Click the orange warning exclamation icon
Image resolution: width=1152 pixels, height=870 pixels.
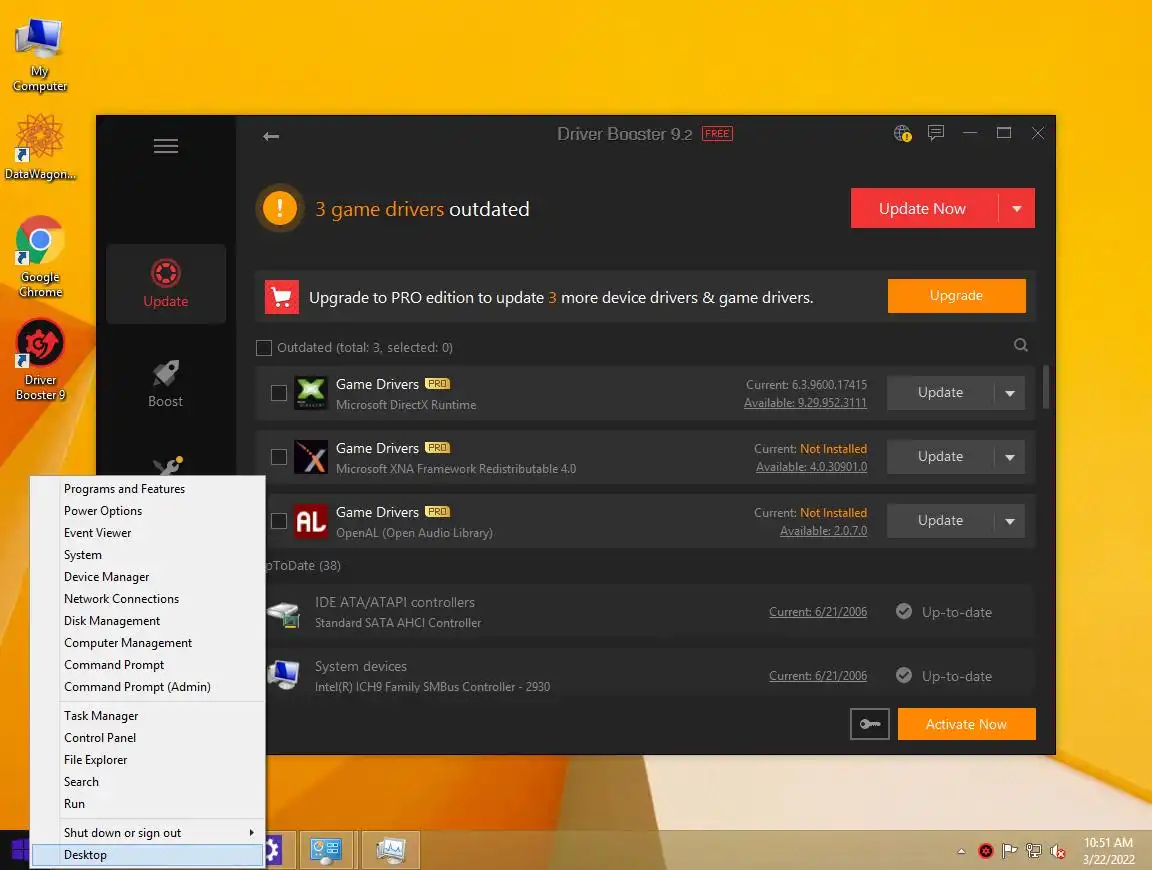pyautogui.click(x=280, y=208)
